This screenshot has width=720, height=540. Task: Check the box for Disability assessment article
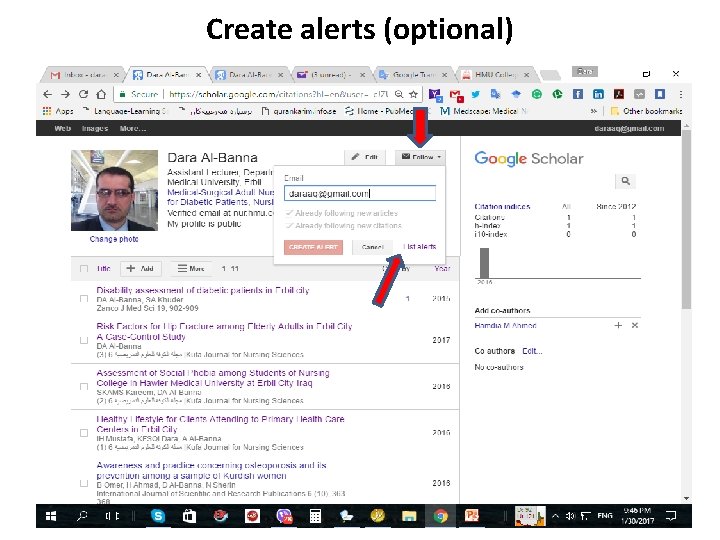[x=84, y=298]
